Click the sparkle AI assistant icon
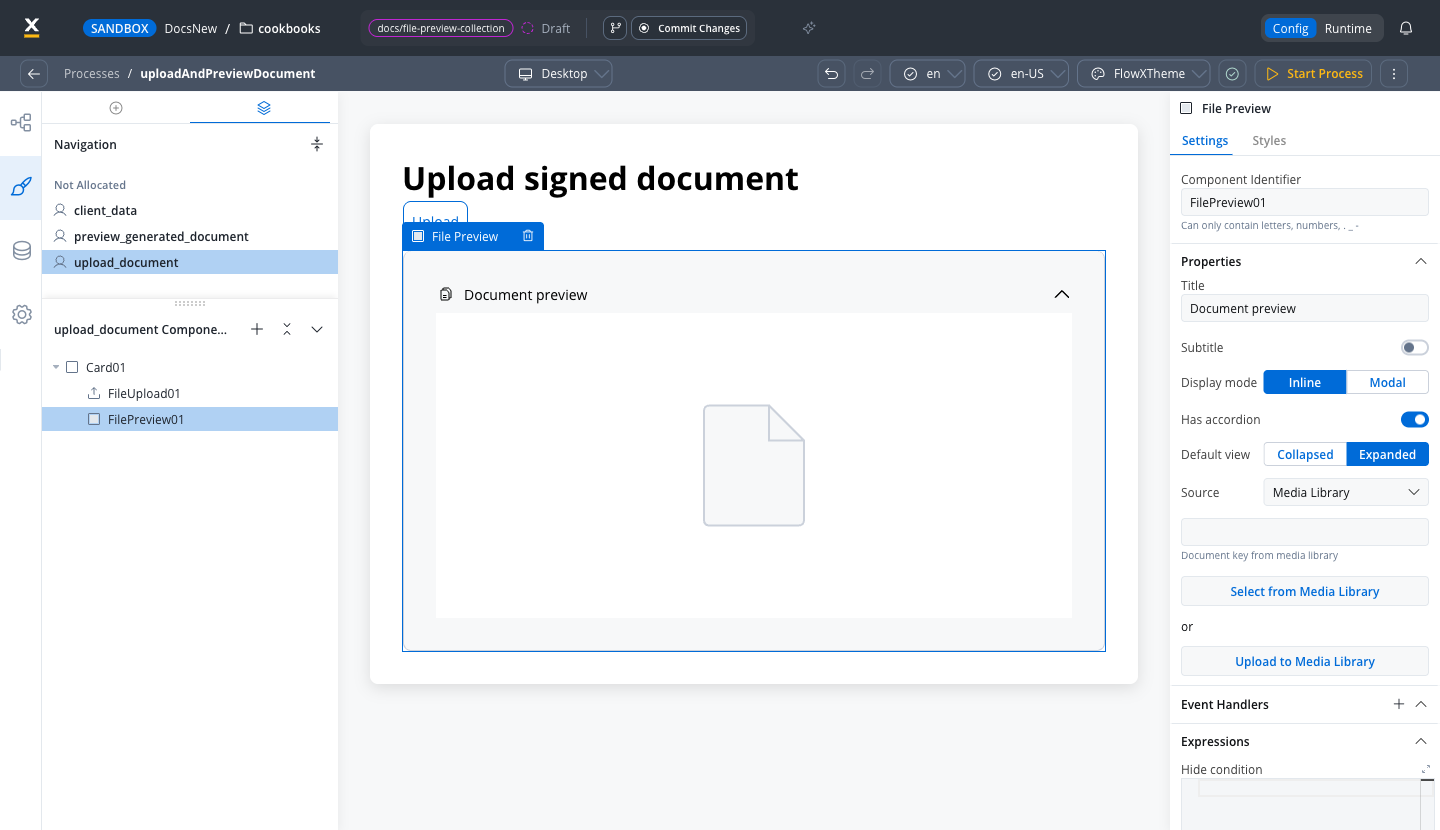This screenshot has height=830, width=1440. [809, 28]
